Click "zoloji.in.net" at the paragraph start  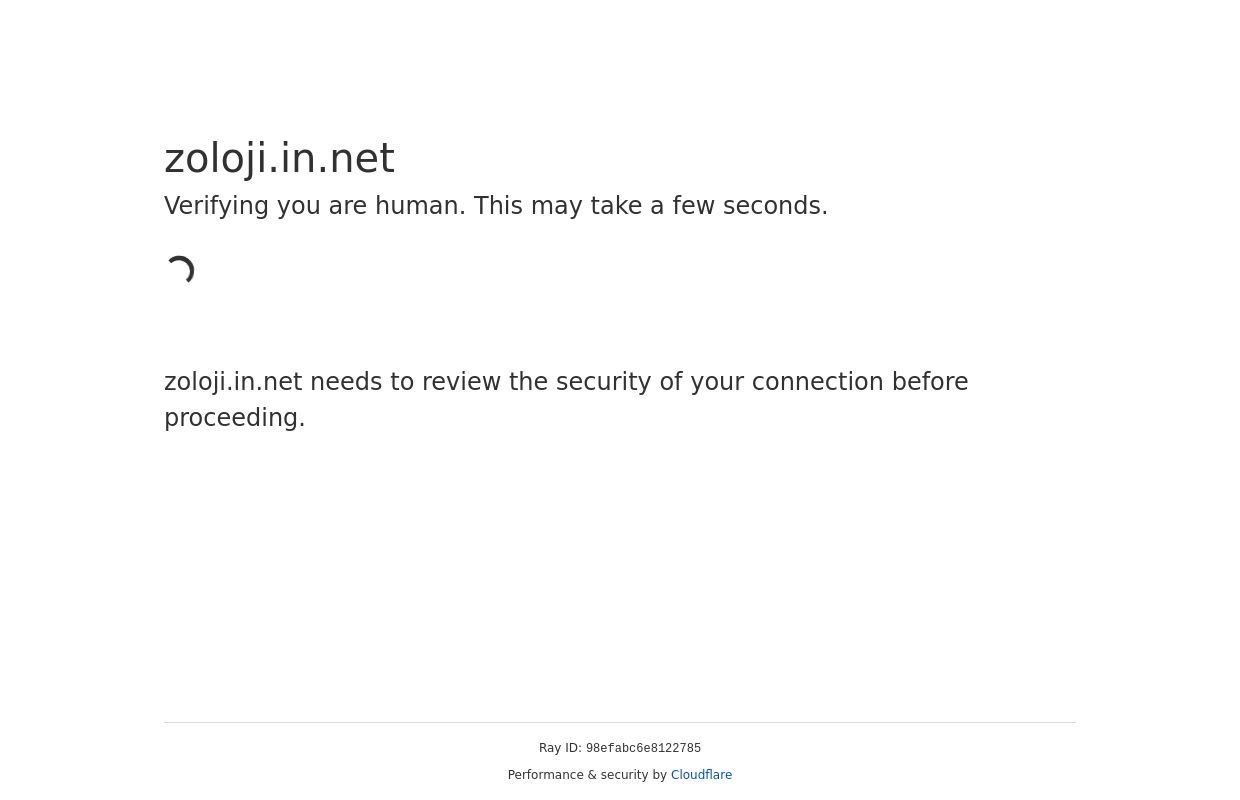click(x=233, y=382)
